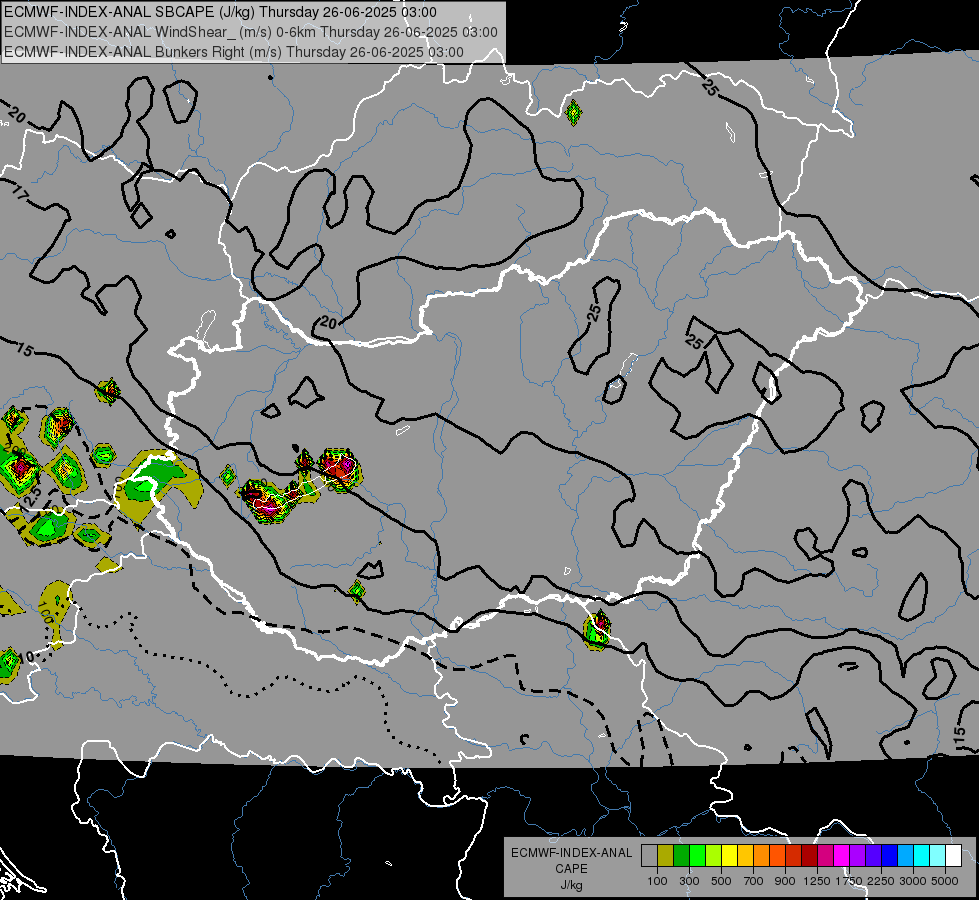979x900 pixels.
Task: Pick the bright magenta swatch left of 1750
Action: point(842,855)
